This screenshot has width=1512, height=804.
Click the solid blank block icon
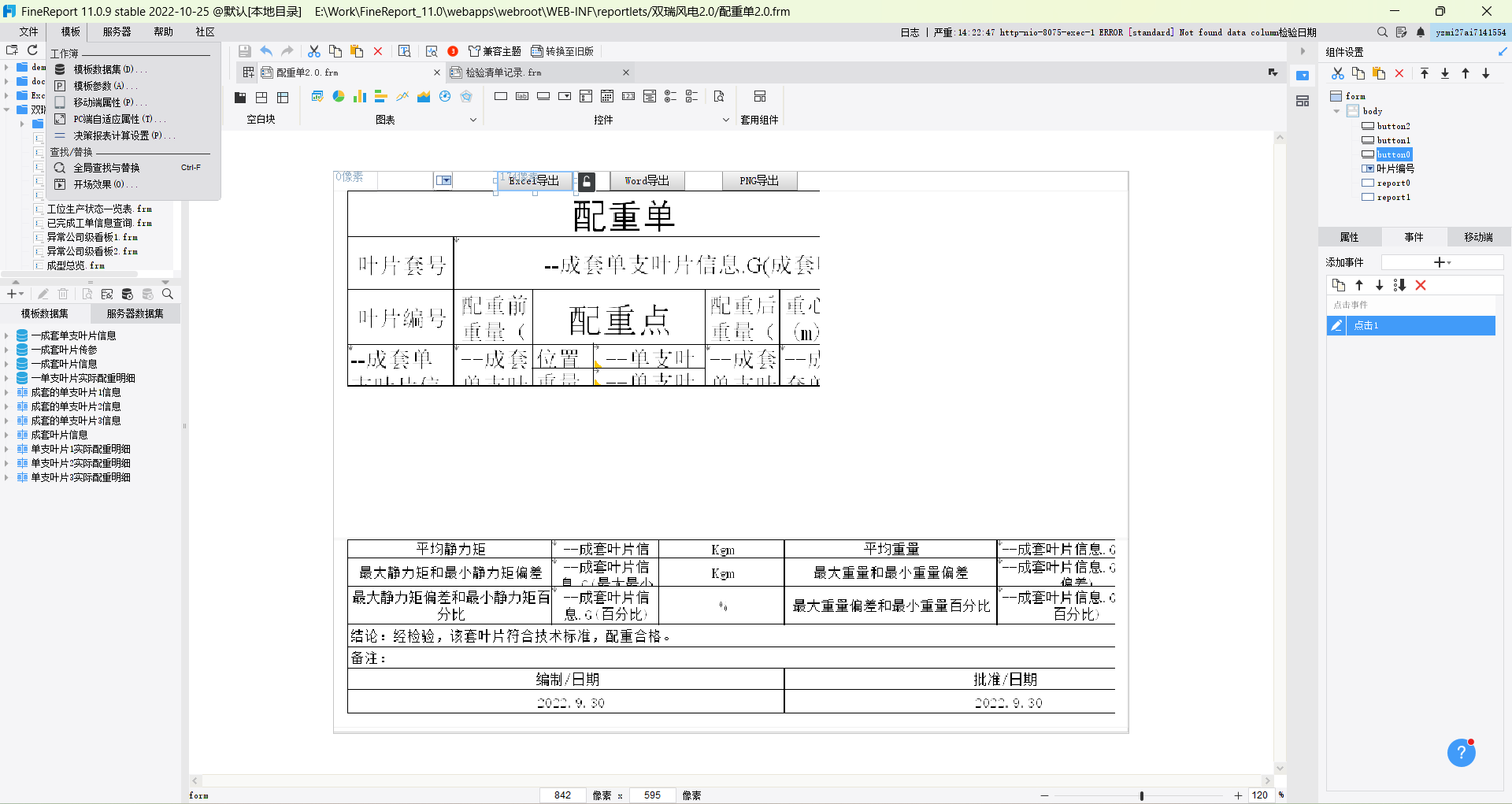[x=240, y=97]
